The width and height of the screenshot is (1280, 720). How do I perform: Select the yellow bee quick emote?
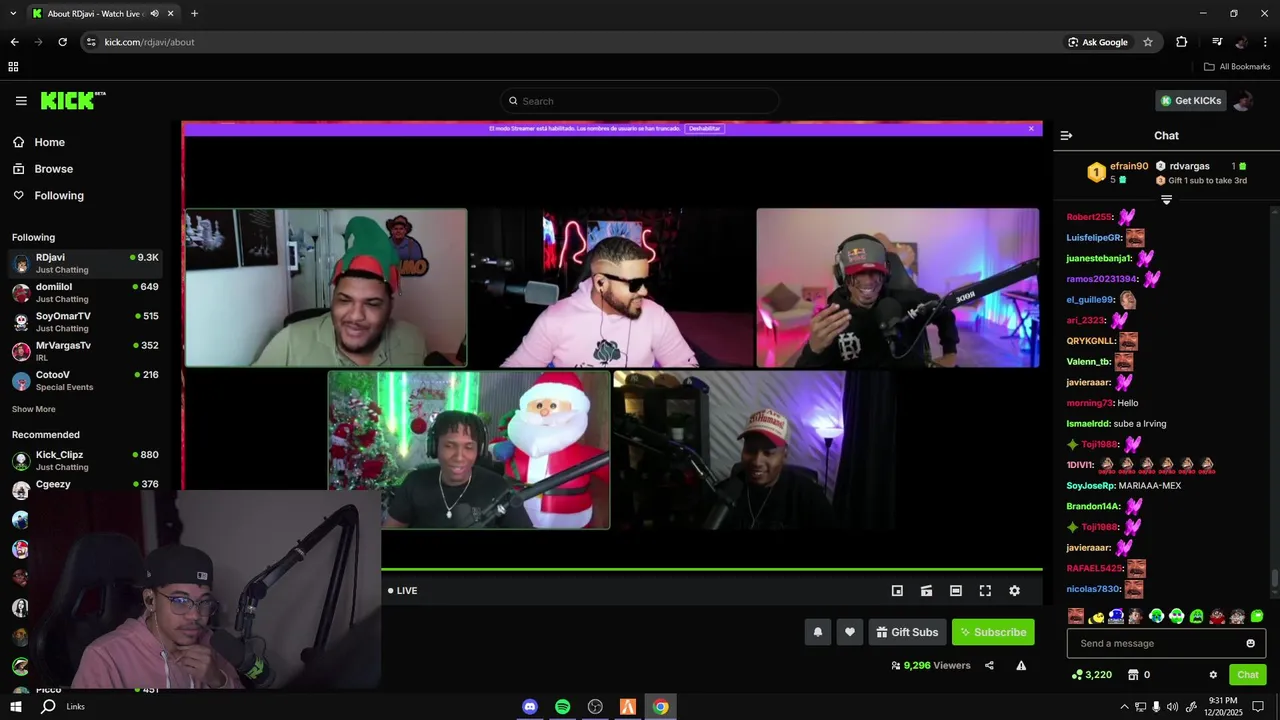[1096, 616]
